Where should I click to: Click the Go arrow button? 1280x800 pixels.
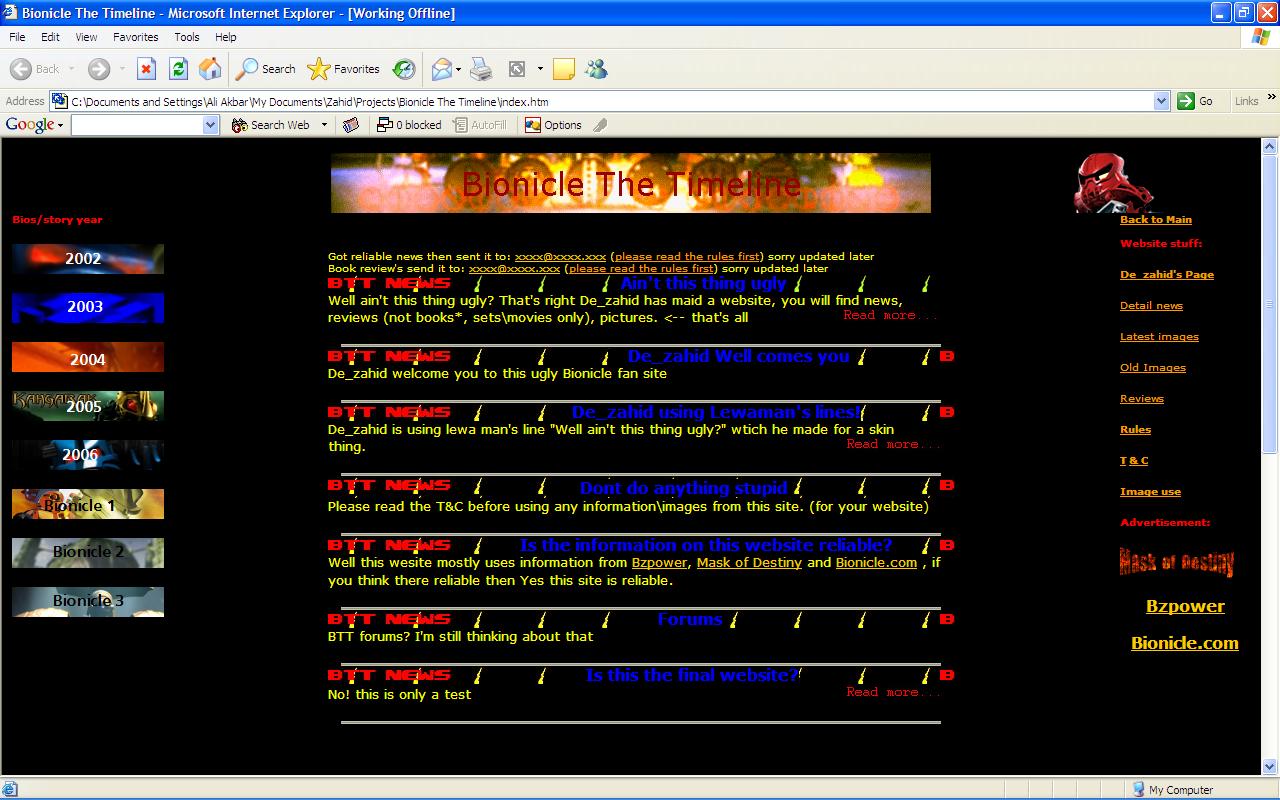[x=1196, y=101]
